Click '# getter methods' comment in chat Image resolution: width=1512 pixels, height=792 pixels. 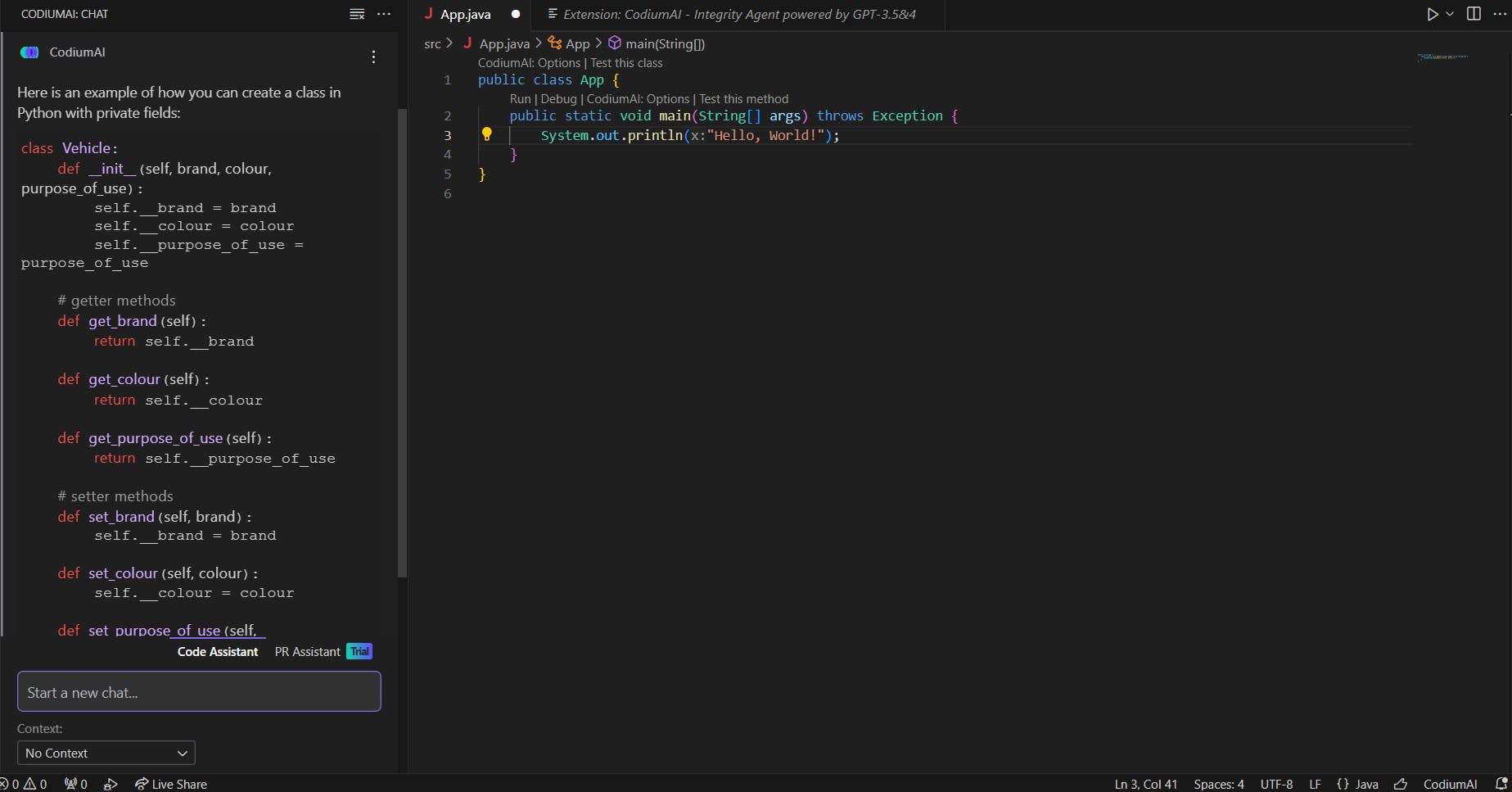tap(116, 301)
